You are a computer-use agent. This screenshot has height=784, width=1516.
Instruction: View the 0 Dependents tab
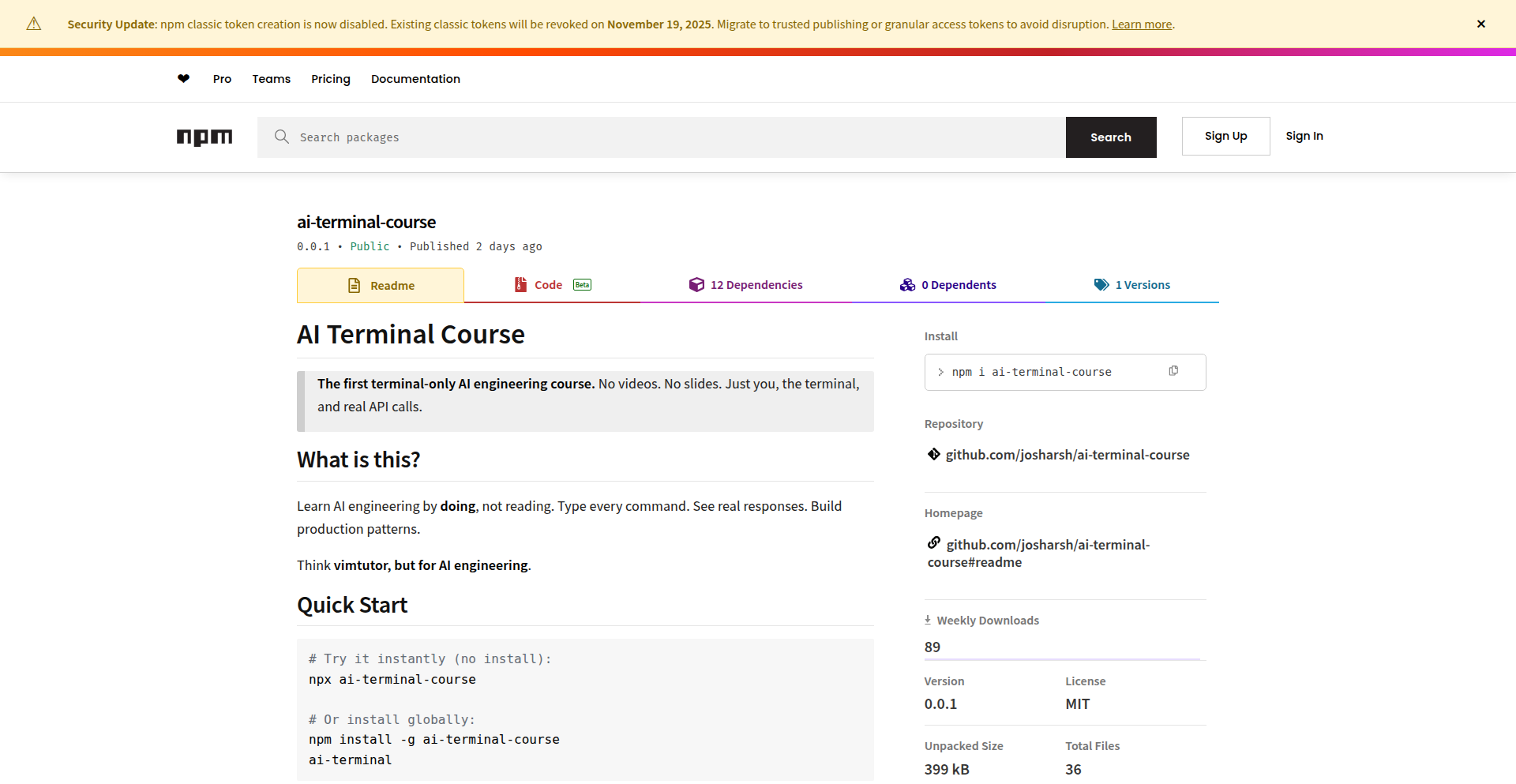tap(947, 285)
